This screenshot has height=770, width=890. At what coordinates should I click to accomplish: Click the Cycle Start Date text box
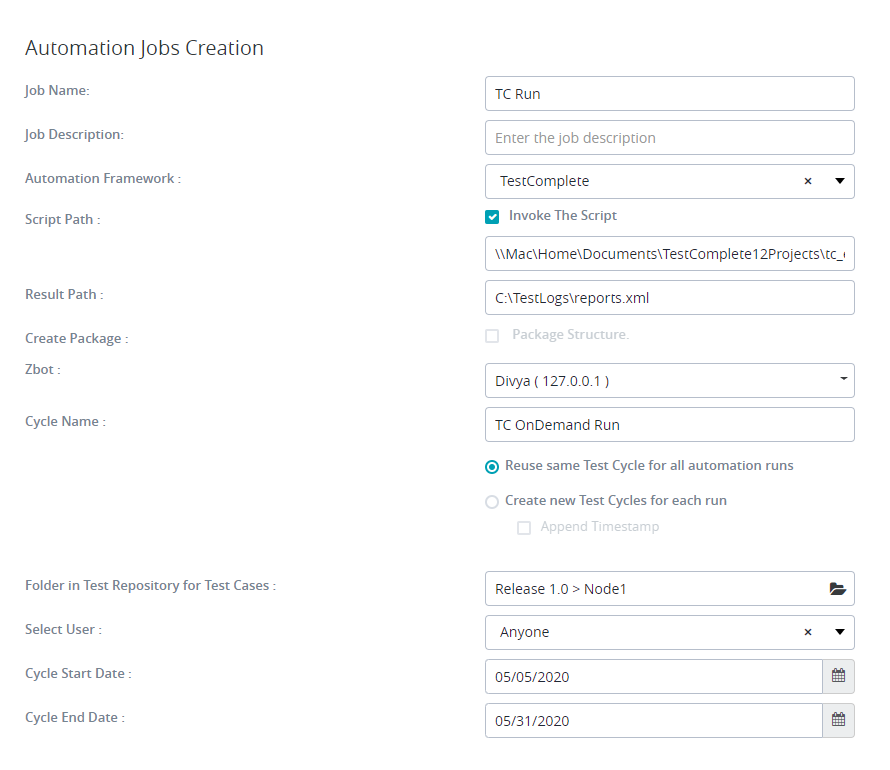tap(653, 677)
